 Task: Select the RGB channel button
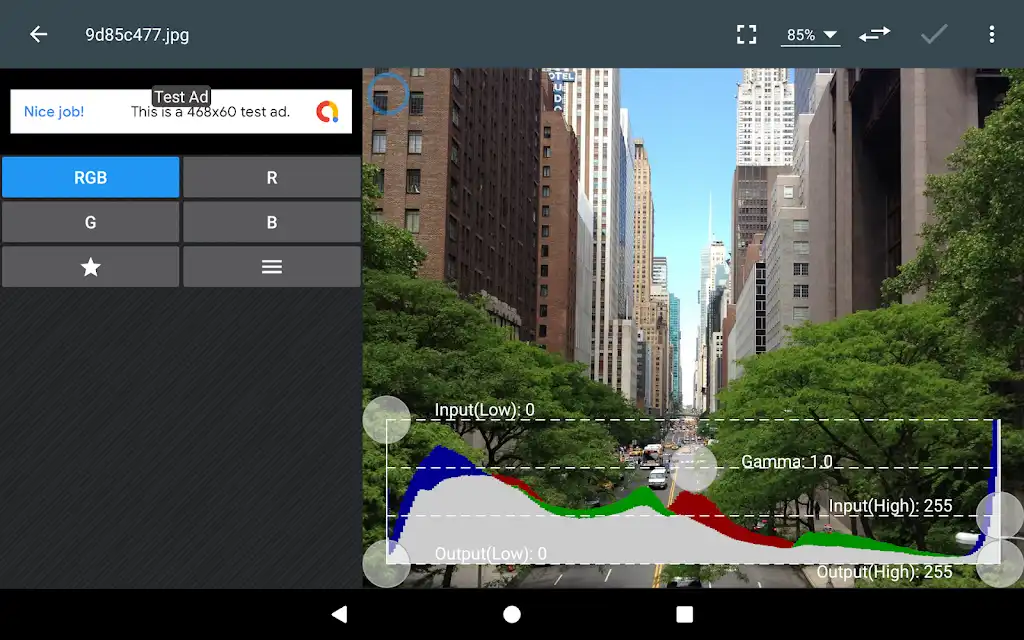[x=90, y=177]
